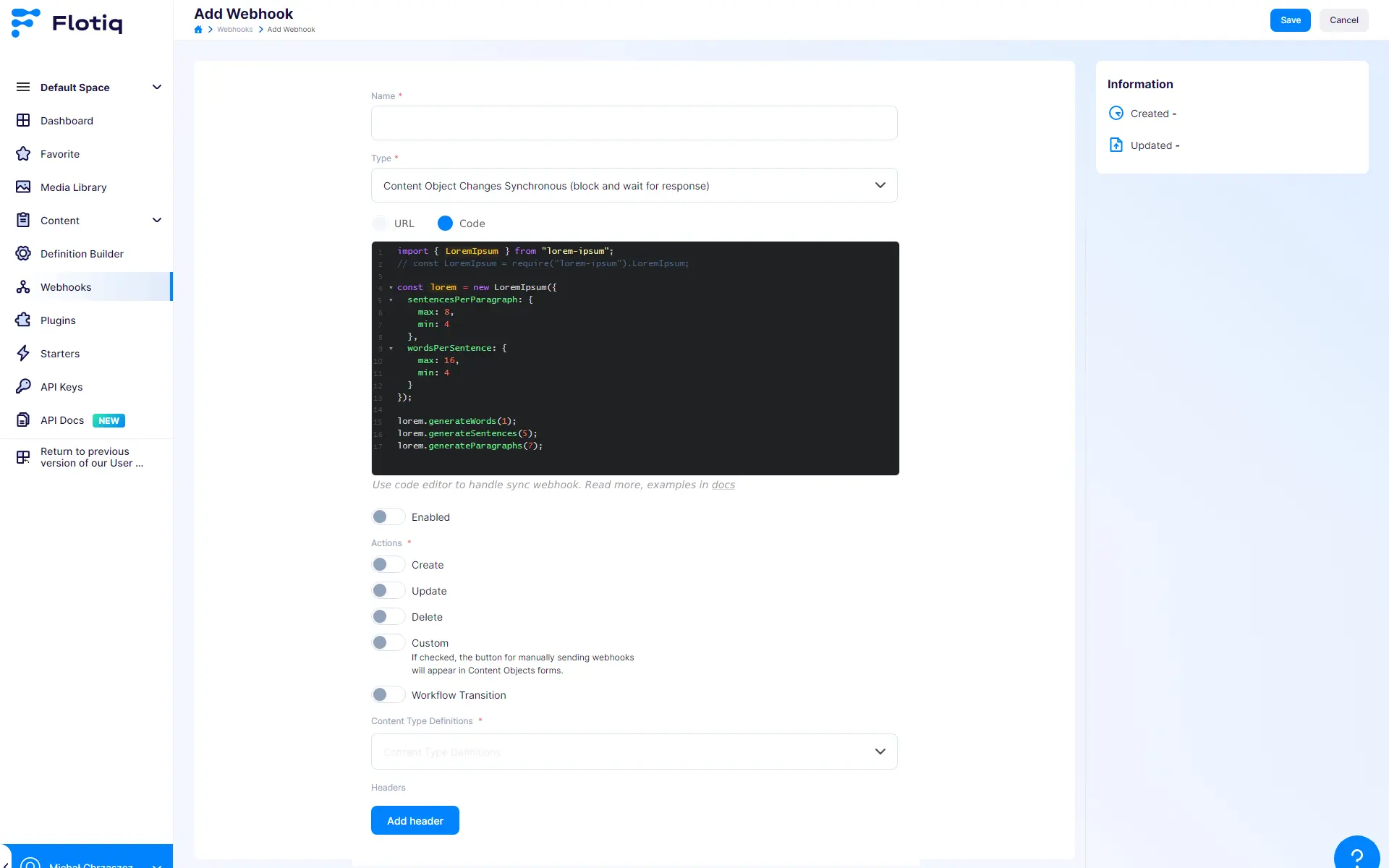Open the round help question mark button

coord(1356,857)
